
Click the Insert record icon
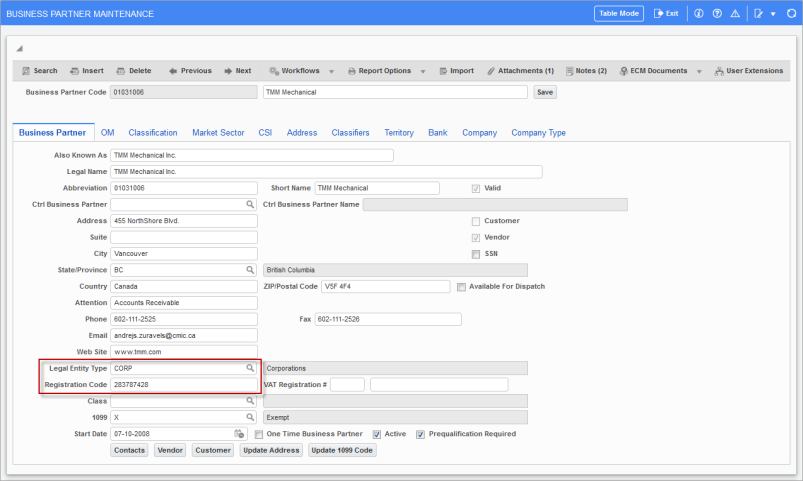click(74, 71)
